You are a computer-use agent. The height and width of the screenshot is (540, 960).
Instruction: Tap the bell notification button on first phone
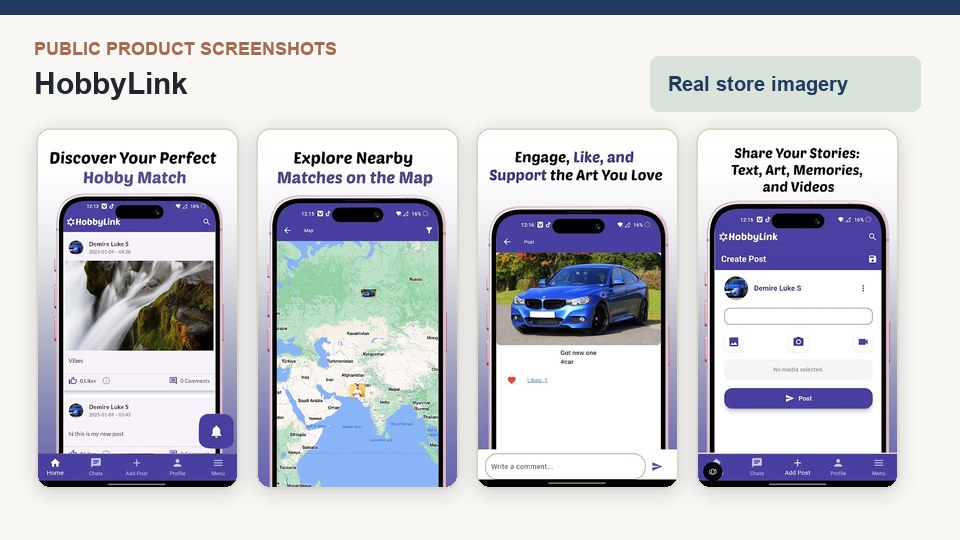click(216, 432)
